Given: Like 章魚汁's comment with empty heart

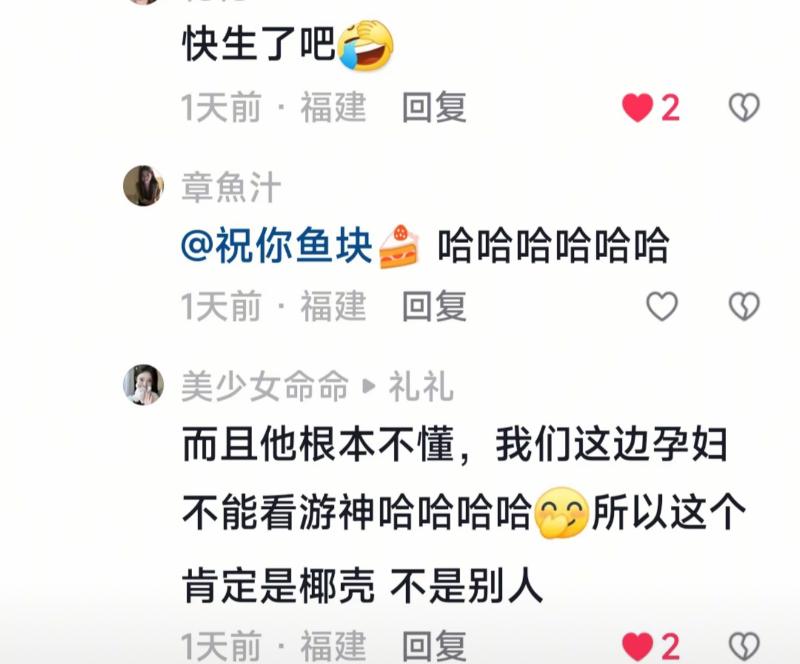Looking at the screenshot, I should pos(662,306).
